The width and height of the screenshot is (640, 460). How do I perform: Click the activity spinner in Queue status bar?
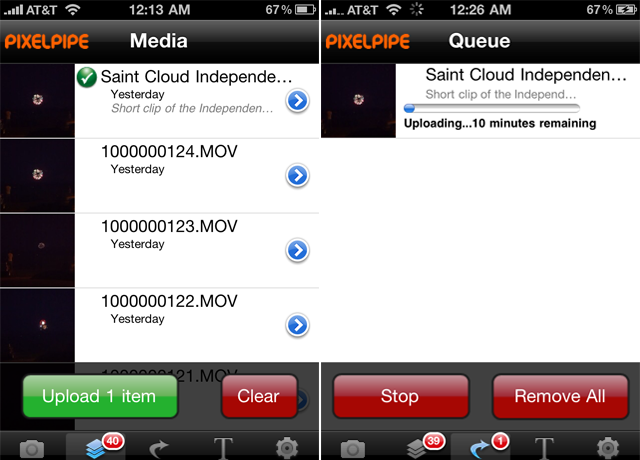pos(417,9)
